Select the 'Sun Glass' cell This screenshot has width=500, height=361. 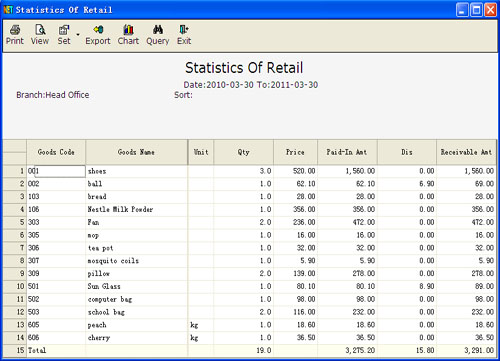[137, 286]
